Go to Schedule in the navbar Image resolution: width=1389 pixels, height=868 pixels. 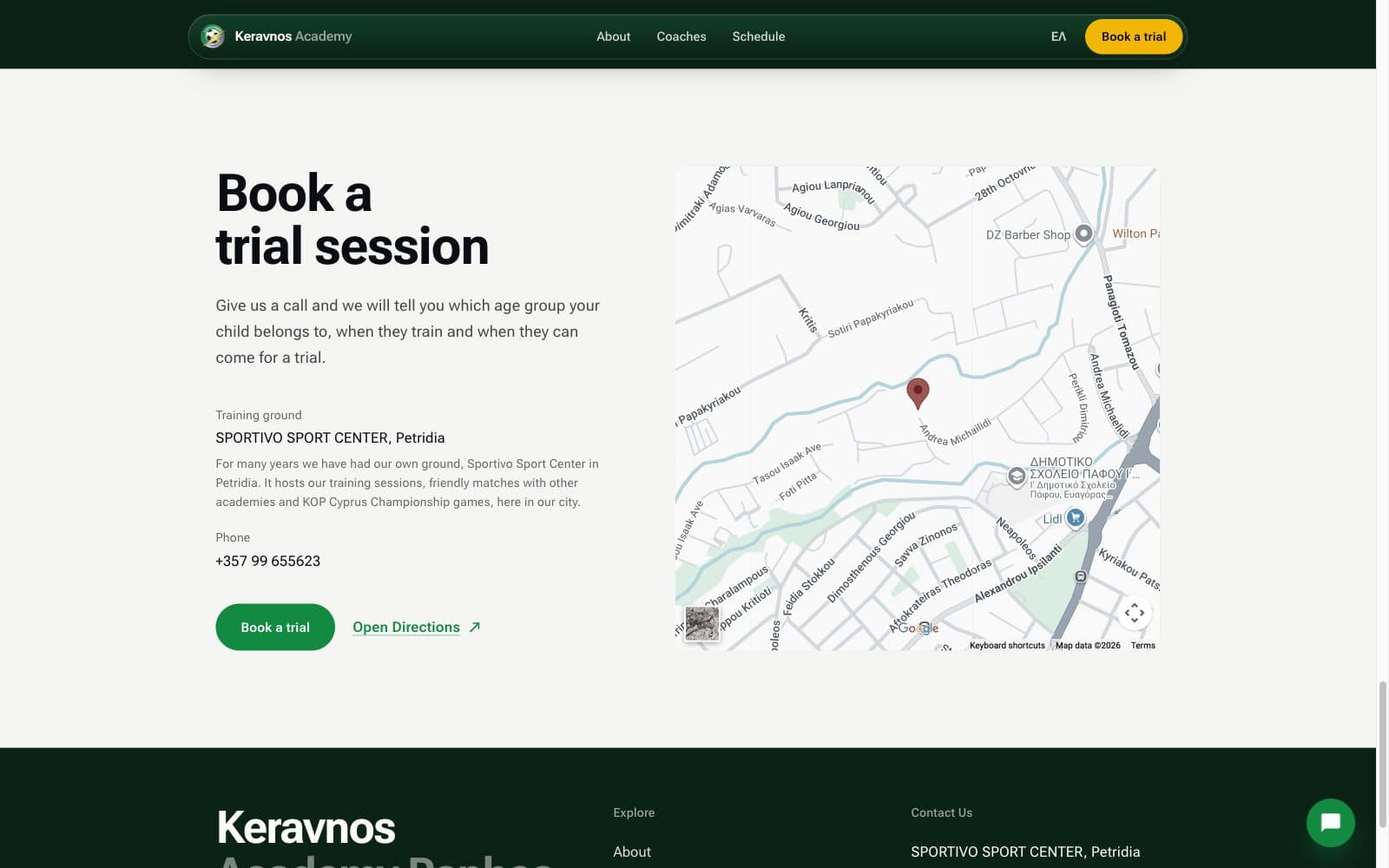758,36
